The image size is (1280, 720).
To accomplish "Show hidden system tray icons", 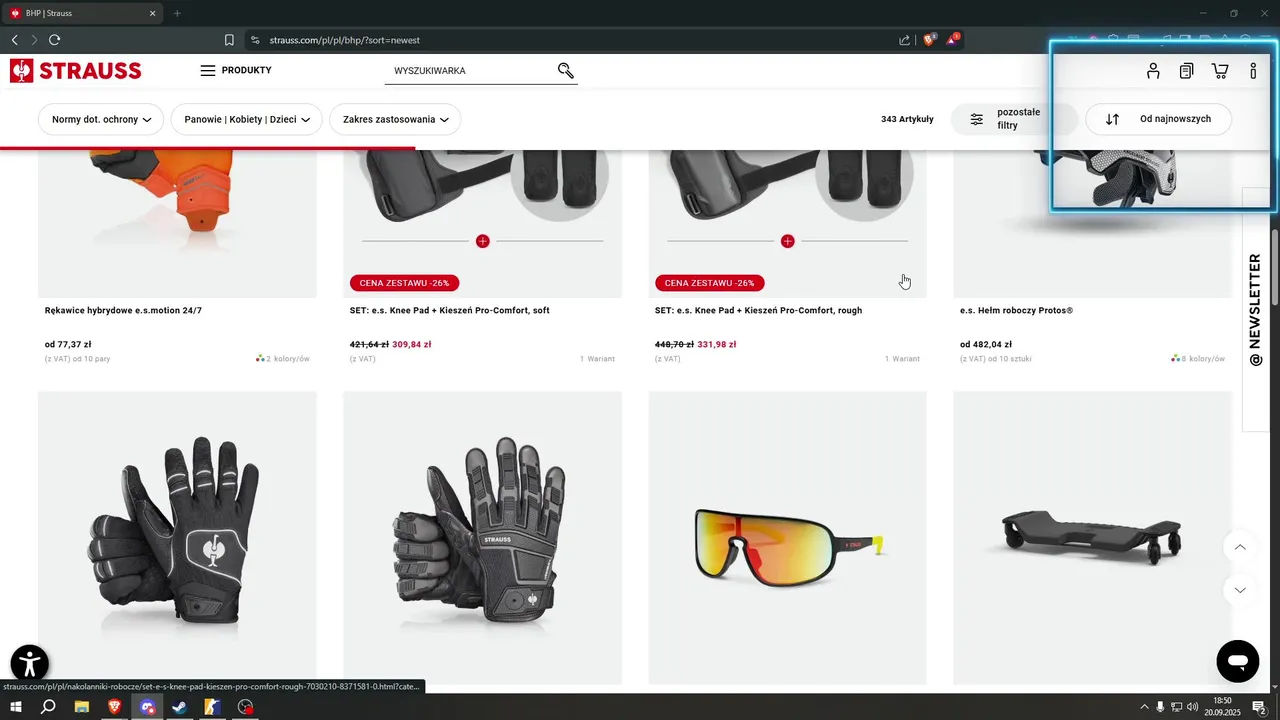I will point(1144,707).
